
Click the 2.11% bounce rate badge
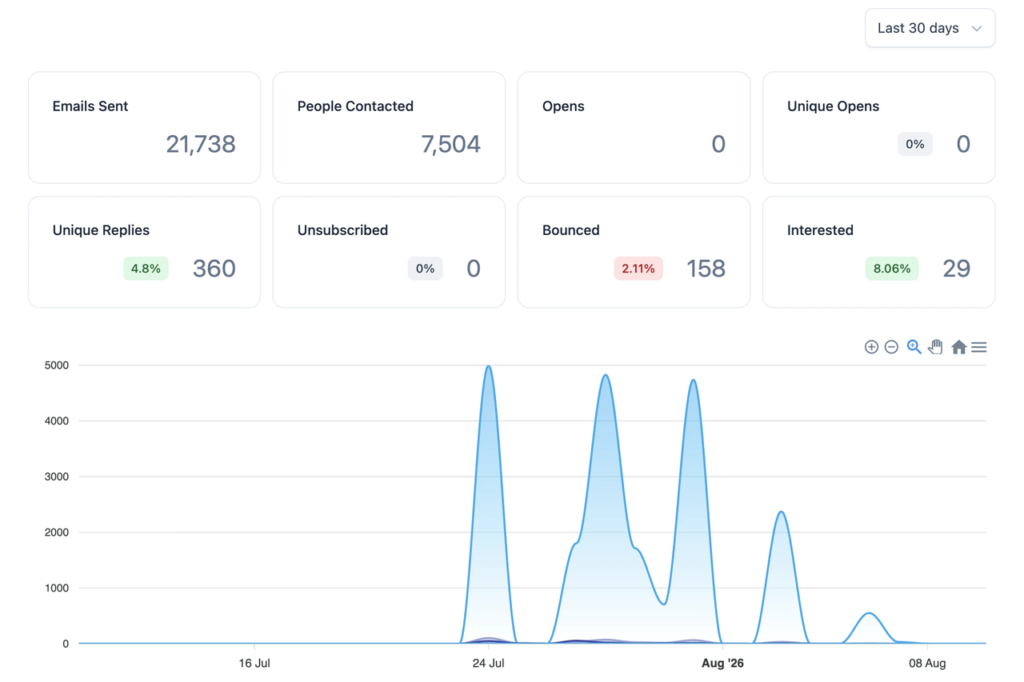[638, 268]
